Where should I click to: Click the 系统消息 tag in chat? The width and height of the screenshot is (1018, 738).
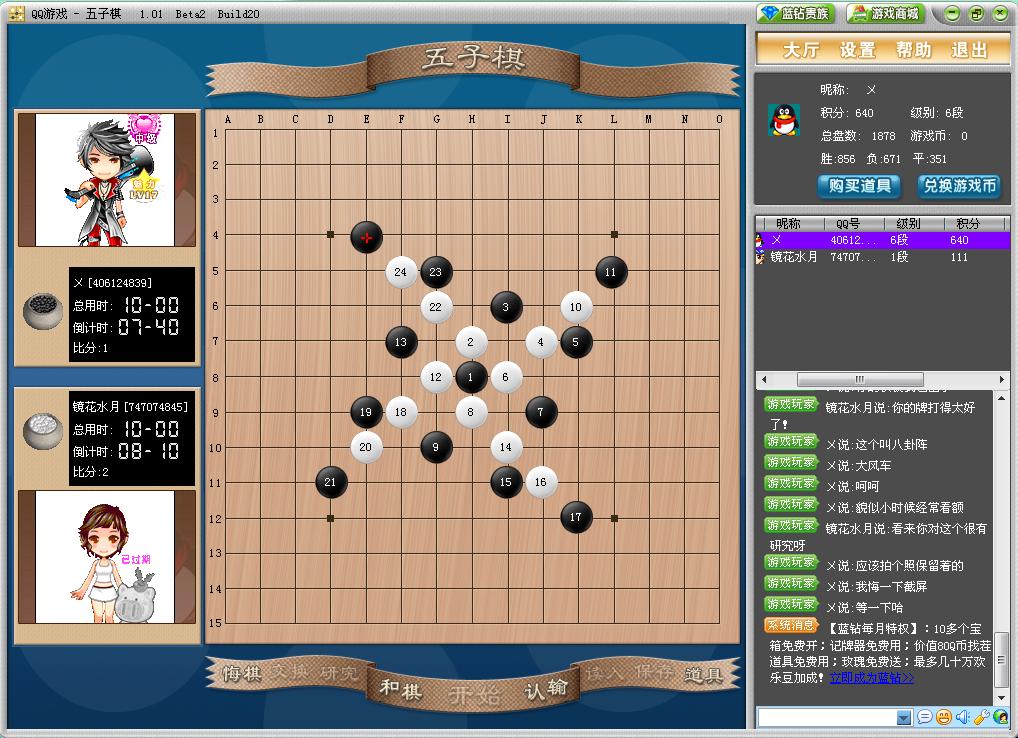coord(791,625)
